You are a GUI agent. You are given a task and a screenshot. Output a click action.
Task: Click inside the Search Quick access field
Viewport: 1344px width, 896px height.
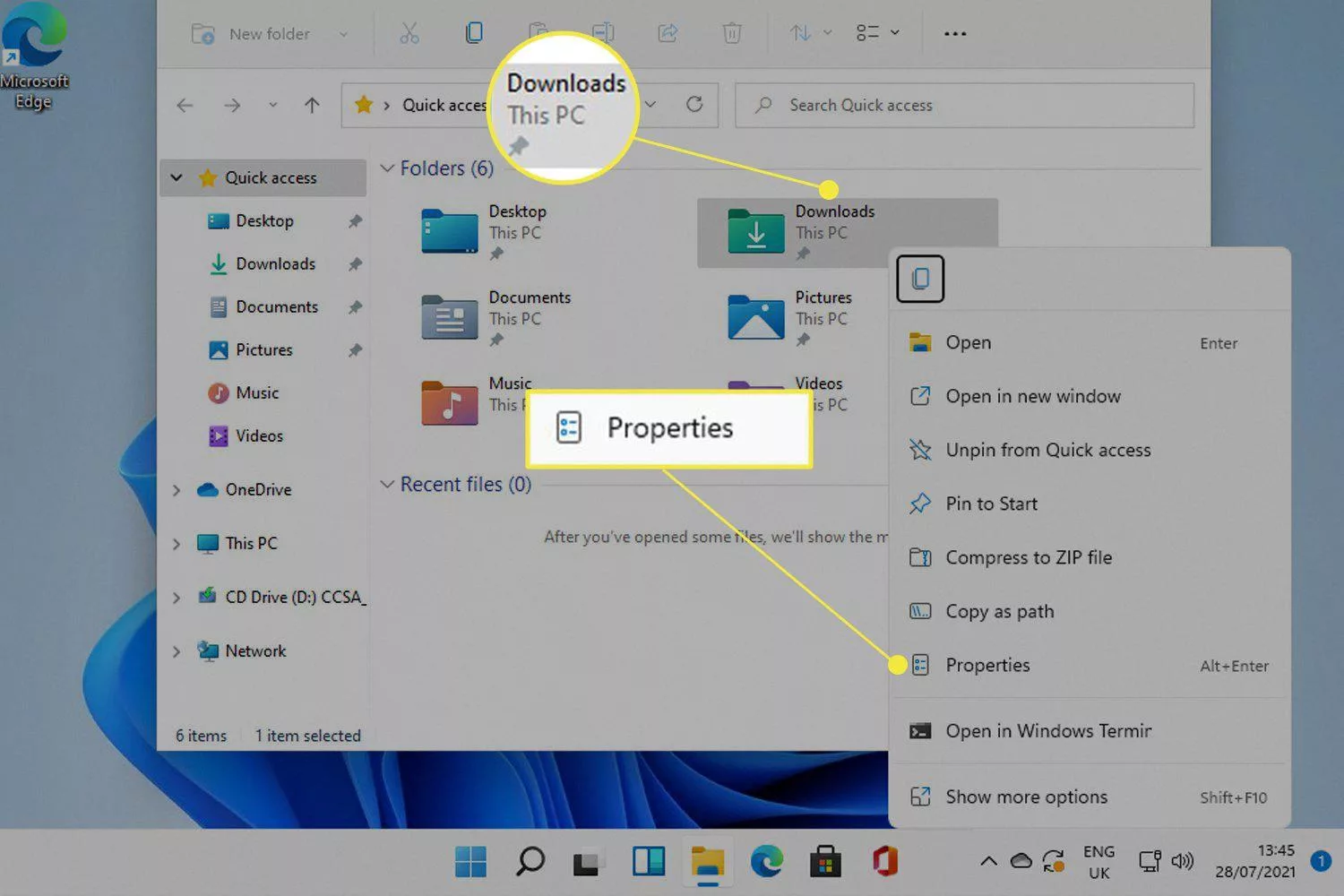(x=963, y=105)
